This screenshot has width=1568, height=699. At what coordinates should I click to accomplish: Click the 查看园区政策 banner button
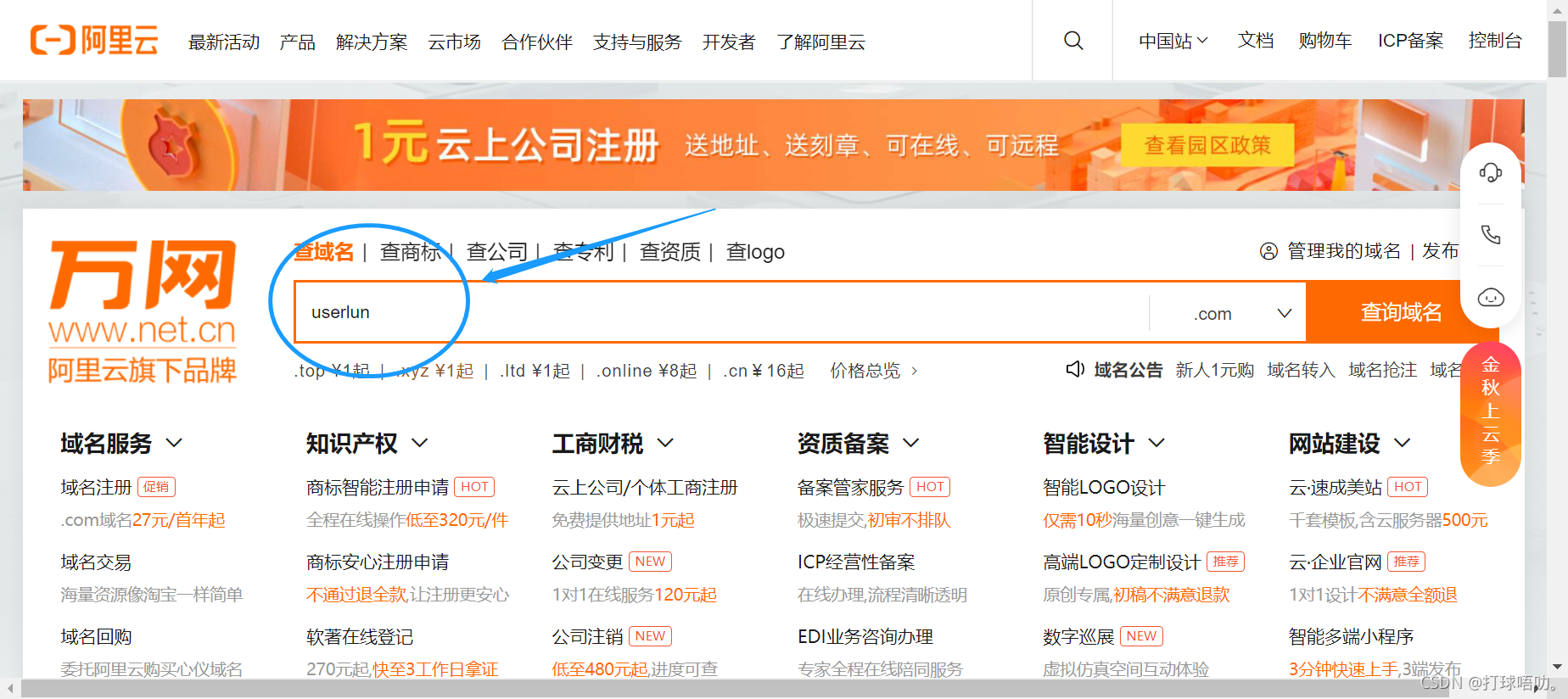click(x=1207, y=145)
